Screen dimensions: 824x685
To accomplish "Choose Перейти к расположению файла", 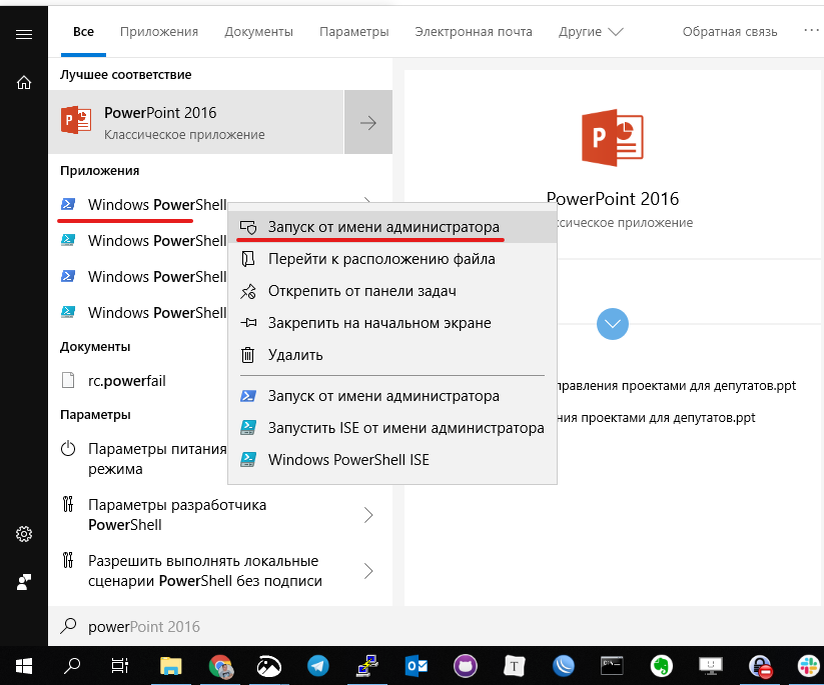I will pyautogui.click(x=392, y=259).
